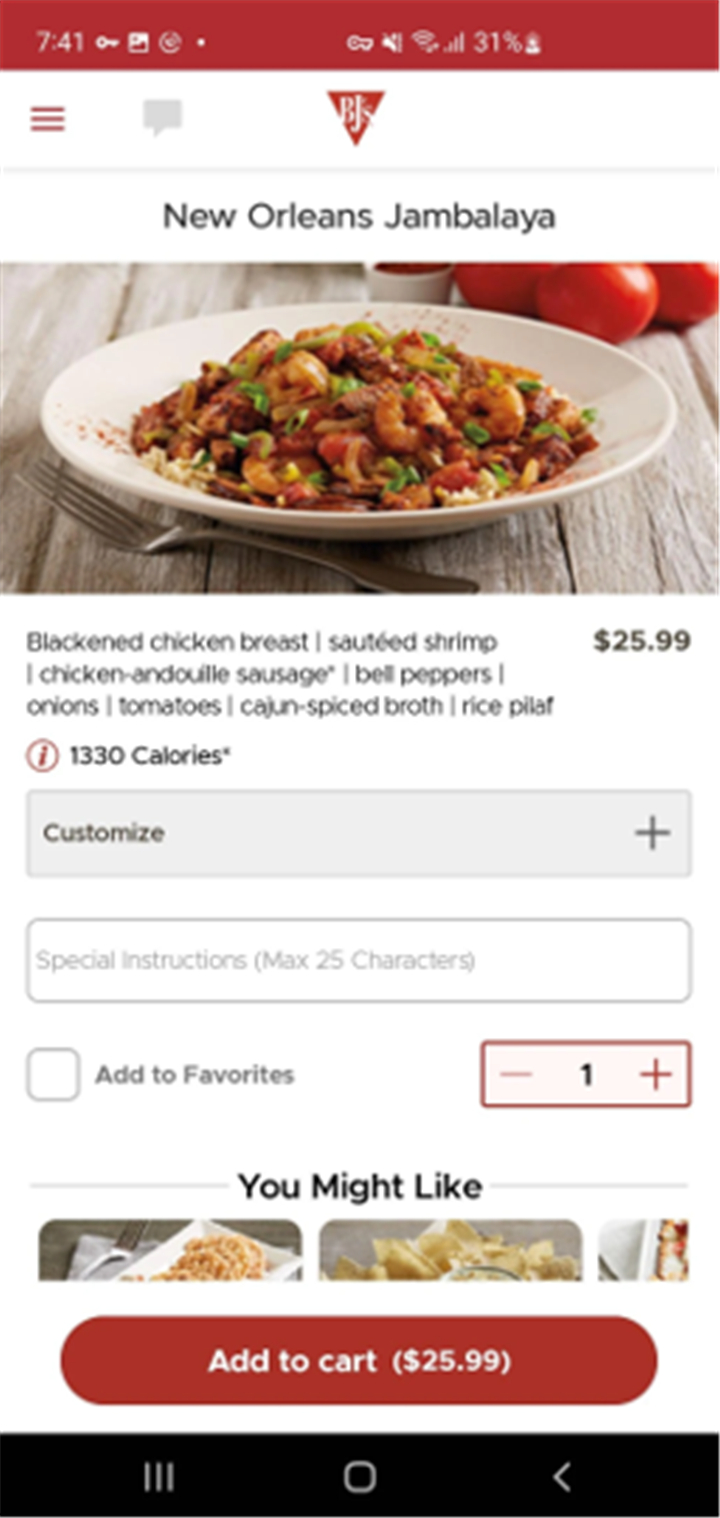Expand the Customize section
The height and width of the screenshot is (1518, 720).
(359, 833)
